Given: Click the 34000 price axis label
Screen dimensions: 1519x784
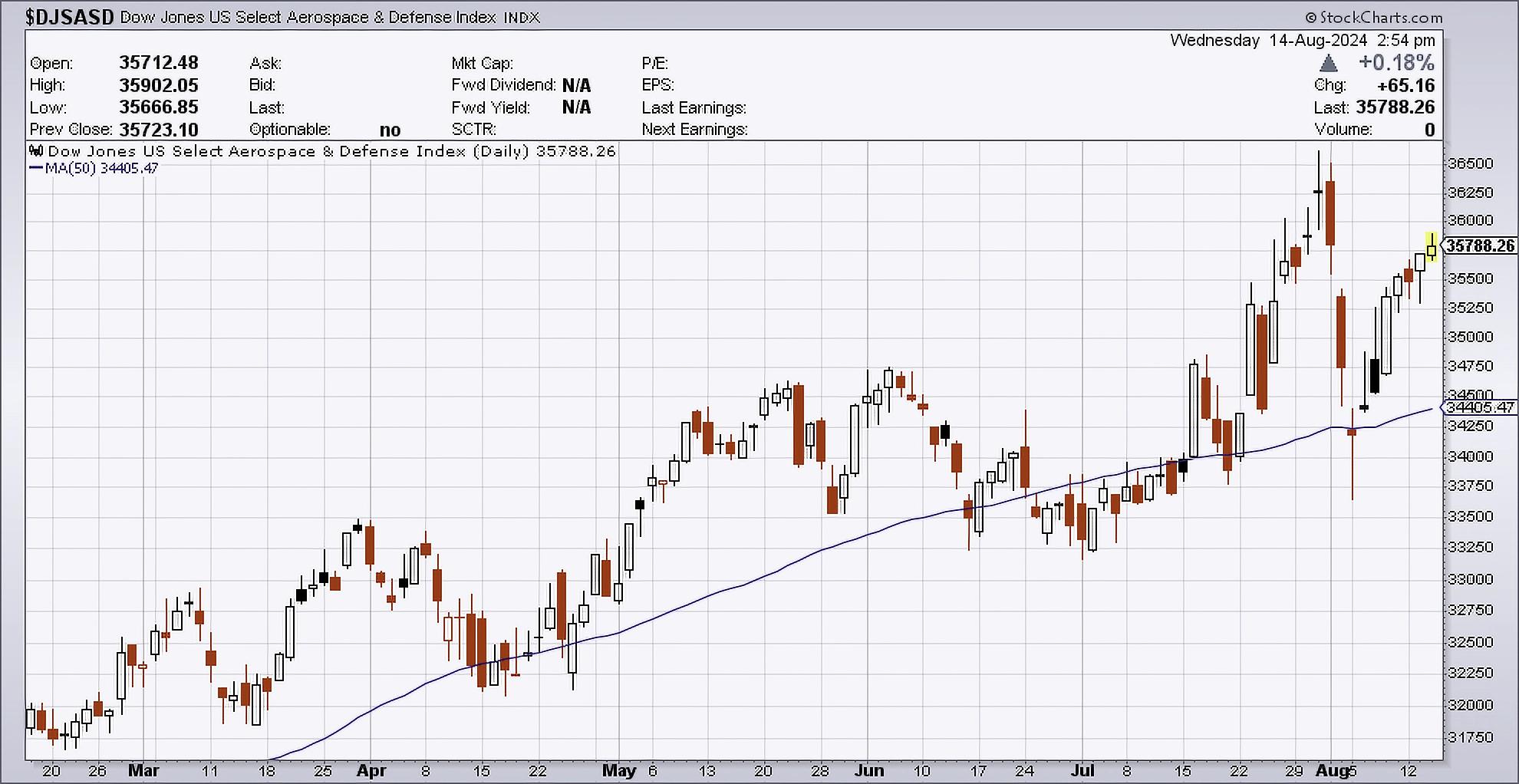Looking at the screenshot, I should click(1471, 456).
